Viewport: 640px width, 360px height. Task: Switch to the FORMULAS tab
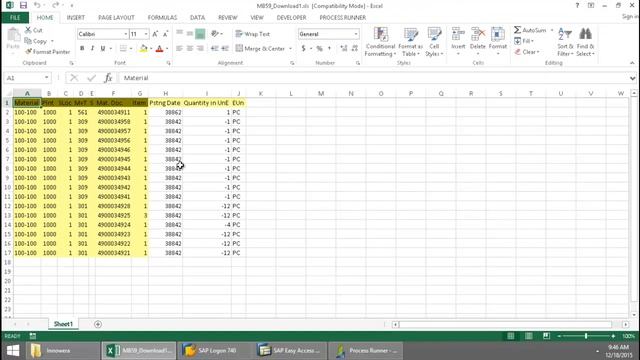162,18
